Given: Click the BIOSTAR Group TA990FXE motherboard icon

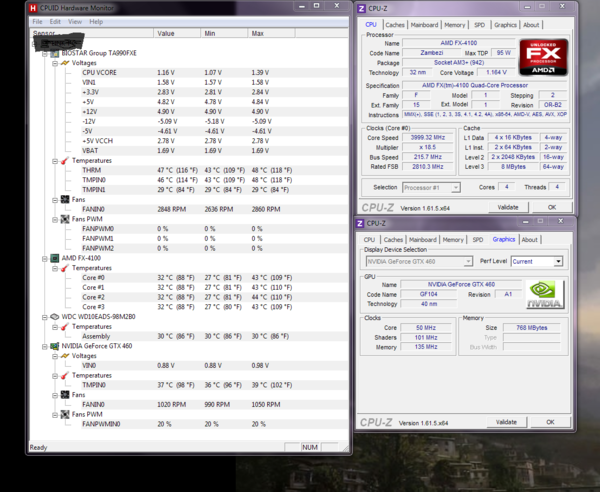Looking at the screenshot, I should click(x=55, y=54).
